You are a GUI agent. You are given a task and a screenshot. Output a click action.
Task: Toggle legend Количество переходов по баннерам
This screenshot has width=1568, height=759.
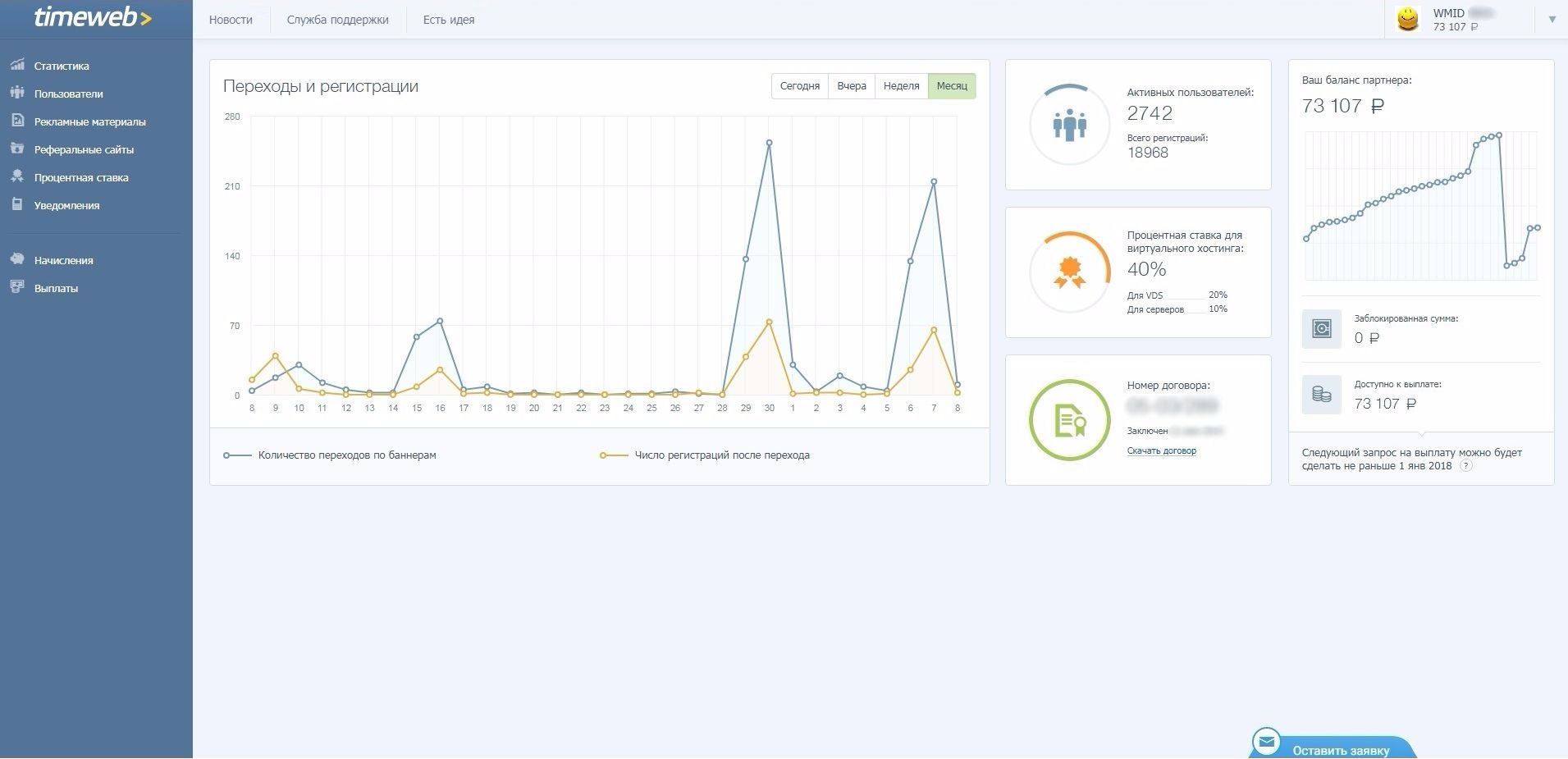coord(330,455)
